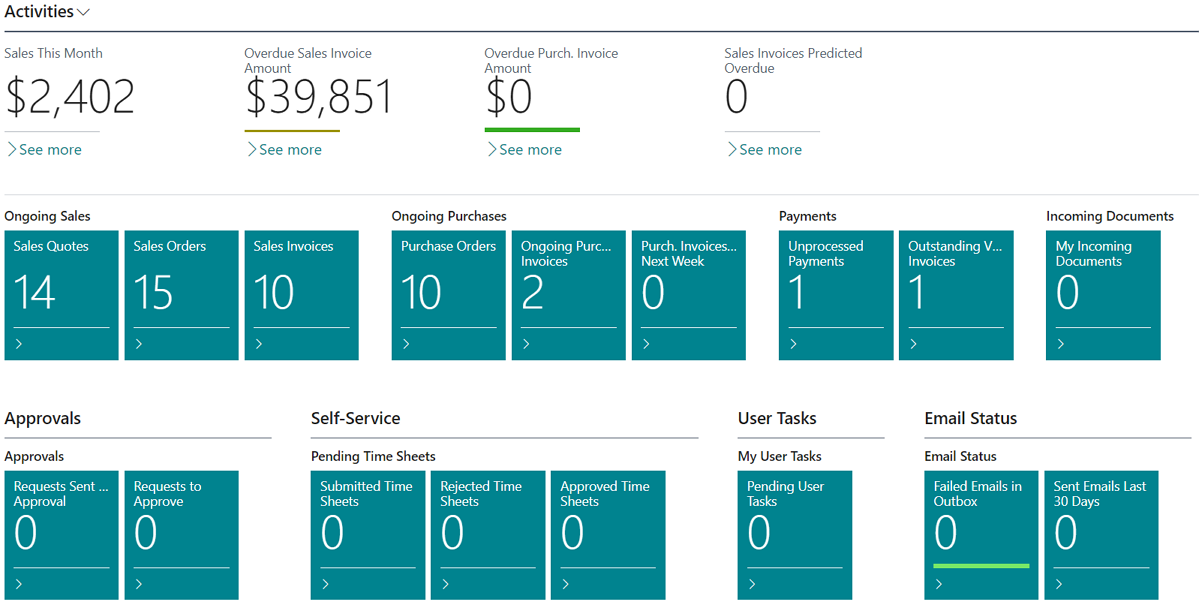Click arrow icon on Sales Orders tile
The width and height of the screenshot is (1199, 605).
point(138,344)
